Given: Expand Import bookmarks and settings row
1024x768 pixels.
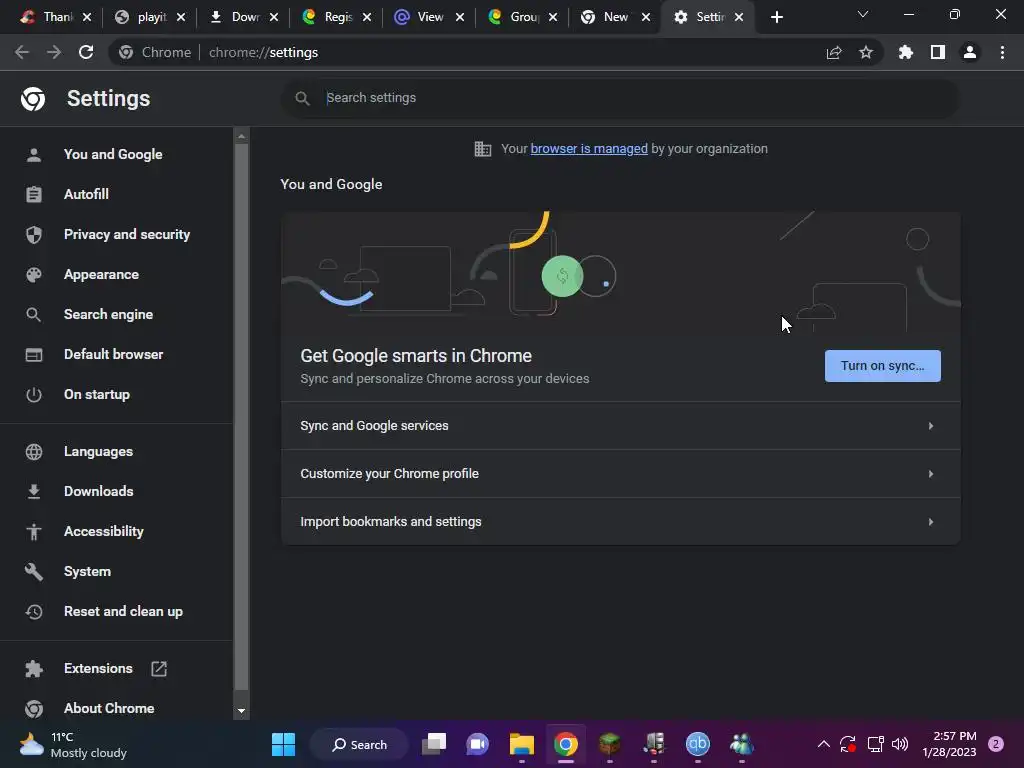Looking at the screenshot, I should 620,522.
